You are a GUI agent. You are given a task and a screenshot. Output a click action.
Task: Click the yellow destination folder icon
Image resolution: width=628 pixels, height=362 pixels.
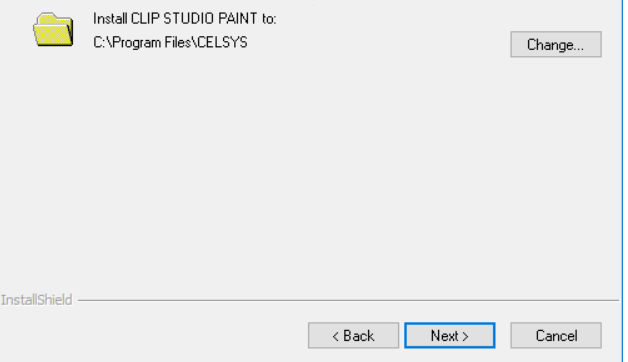tap(53, 30)
